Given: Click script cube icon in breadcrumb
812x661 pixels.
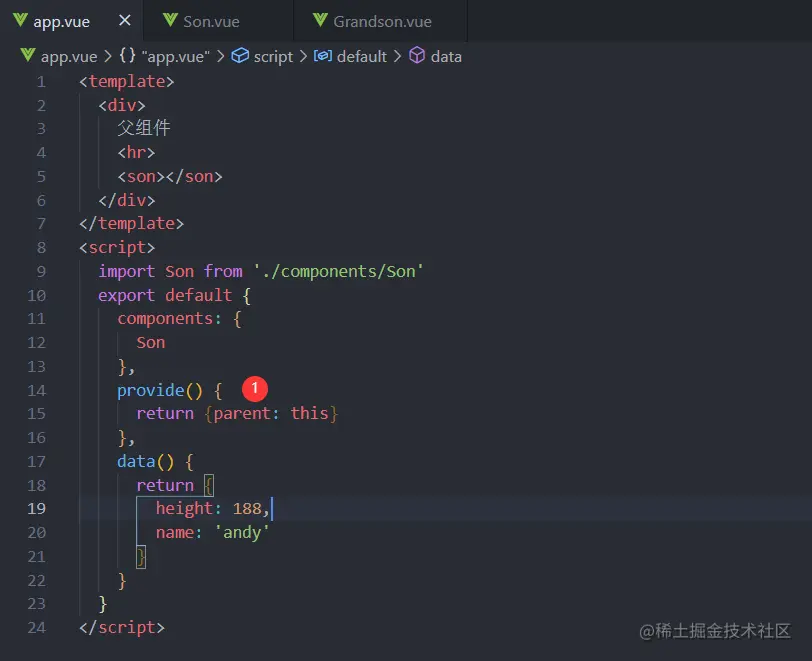Looking at the screenshot, I should (240, 55).
